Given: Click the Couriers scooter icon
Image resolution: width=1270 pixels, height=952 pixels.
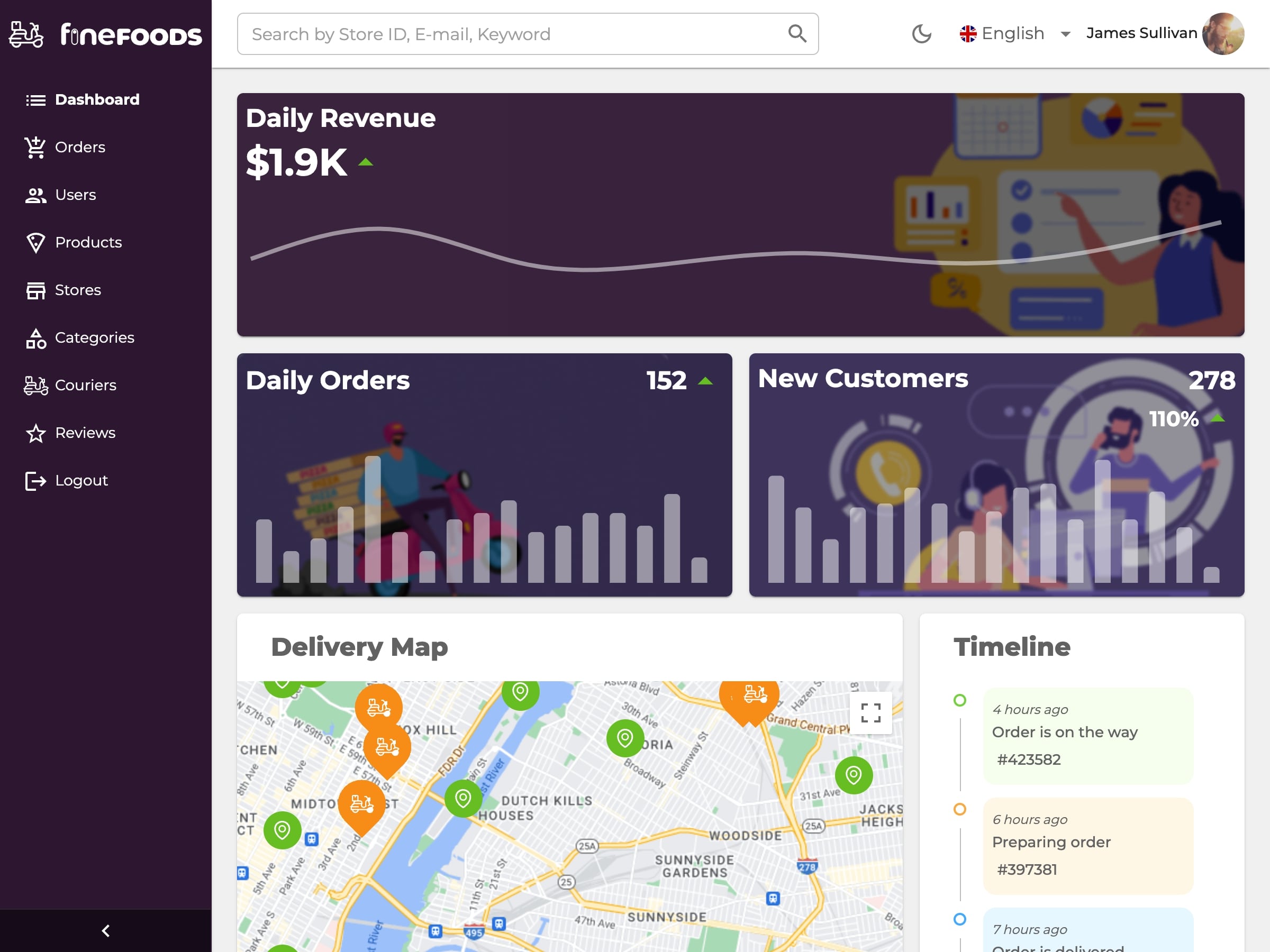Looking at the screenshot, I should pos(35,386).
